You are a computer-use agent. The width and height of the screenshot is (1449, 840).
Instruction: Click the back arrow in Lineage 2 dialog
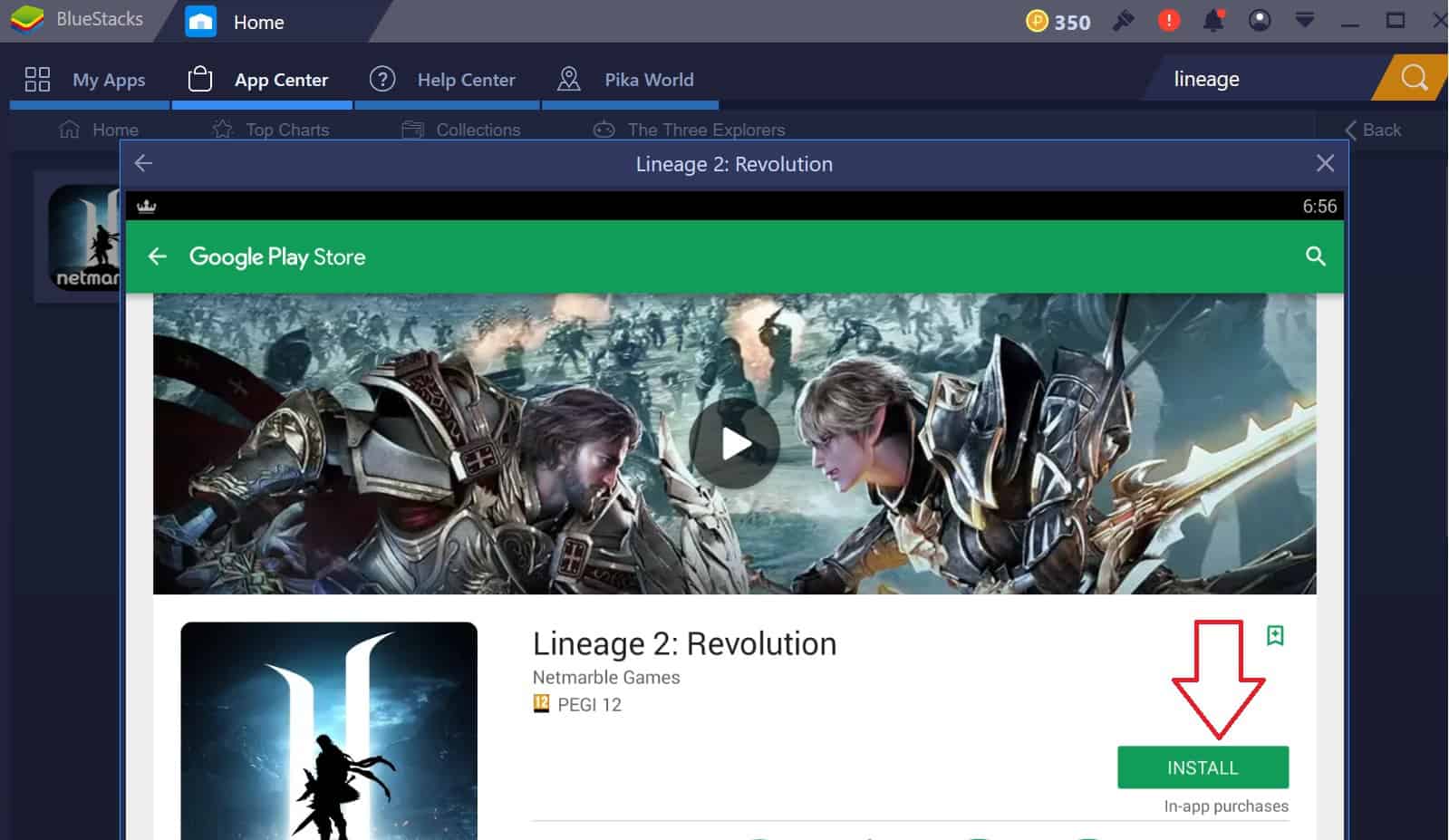coord(143,163)
